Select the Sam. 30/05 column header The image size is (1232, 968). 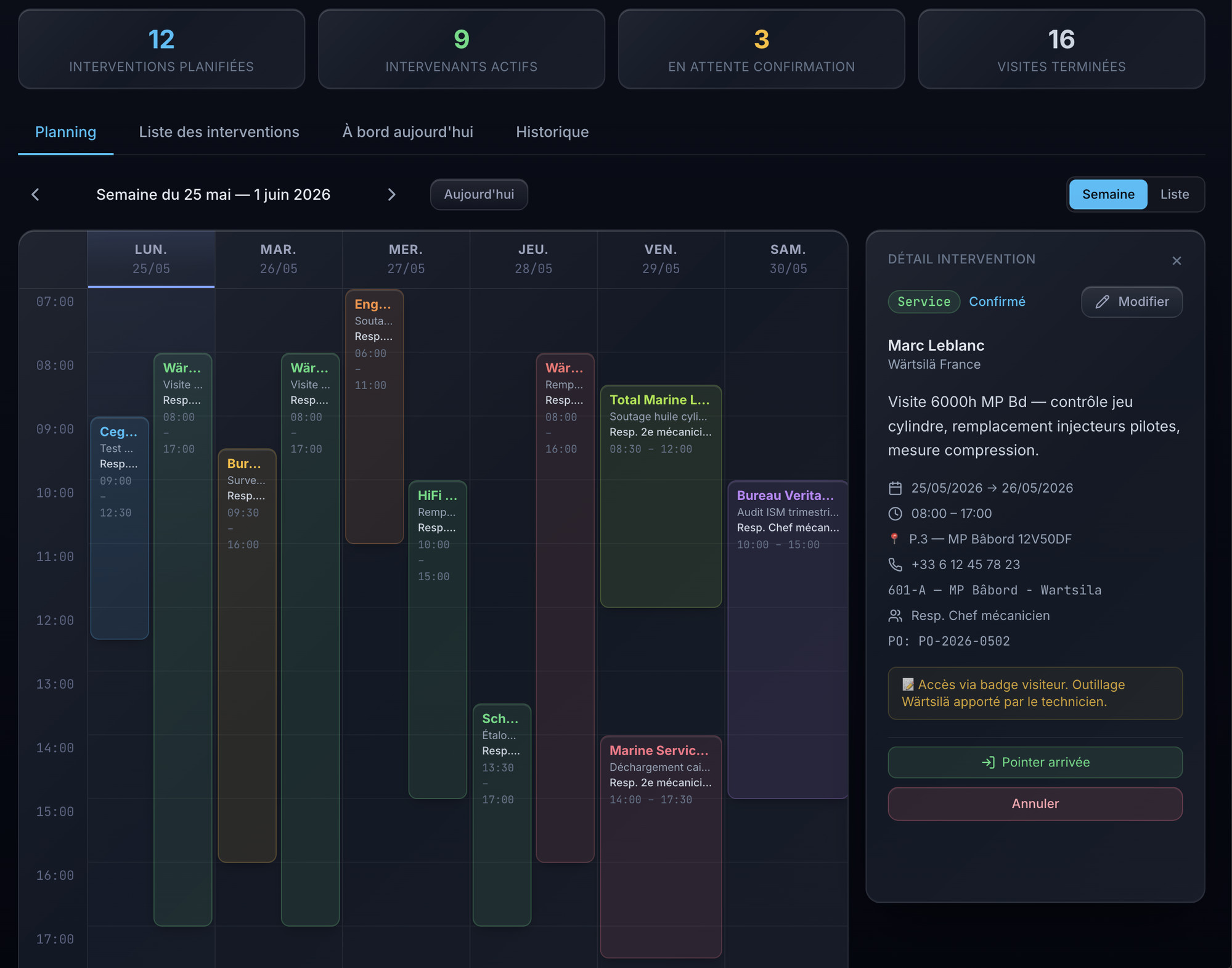pyautogui.click(x=788, y=259)
